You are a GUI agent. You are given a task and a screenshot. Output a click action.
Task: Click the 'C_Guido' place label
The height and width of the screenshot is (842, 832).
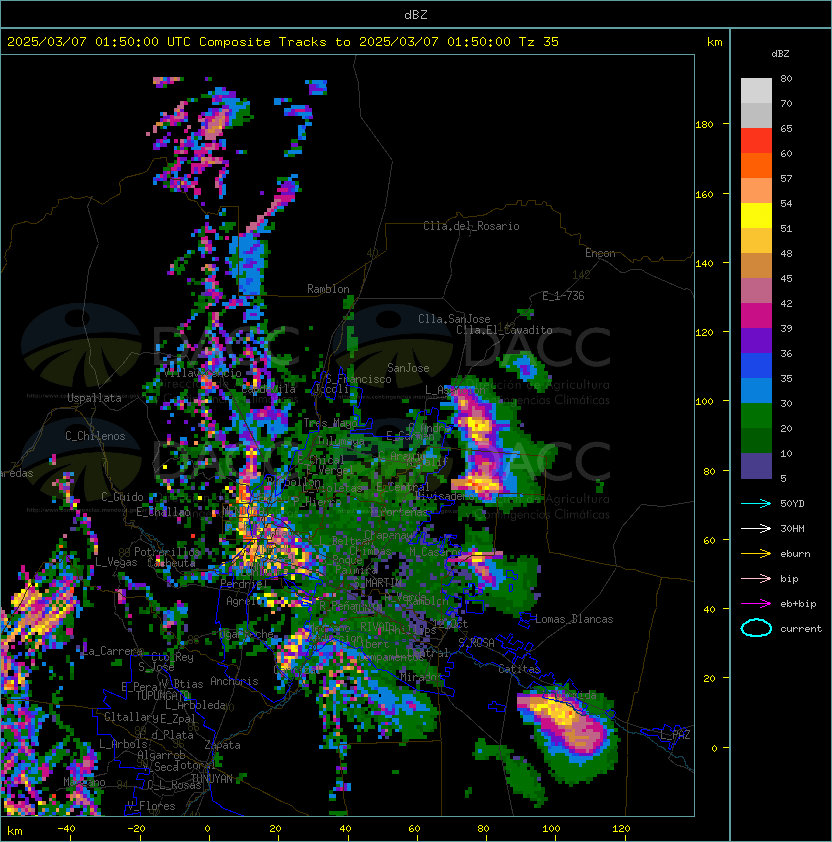coord(122,497)
